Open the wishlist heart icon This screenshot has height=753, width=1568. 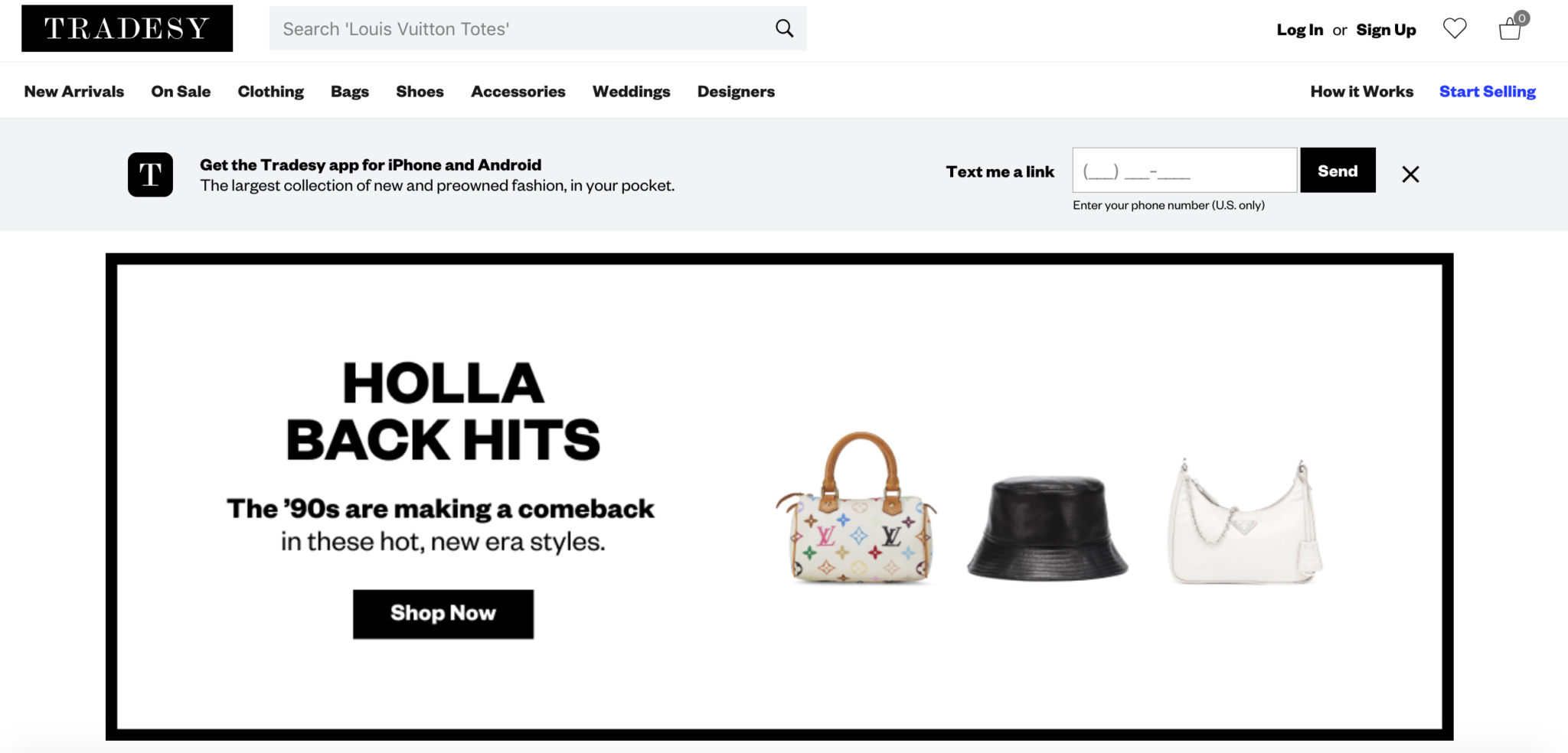(1455, 28)
